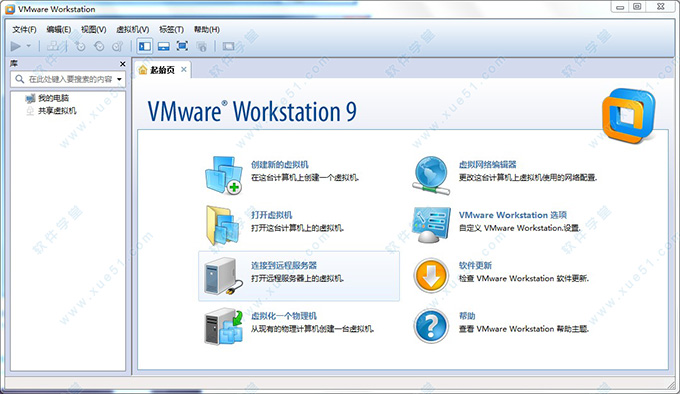
Task: Expand the library search dropdown arrow
Action: 119,79
